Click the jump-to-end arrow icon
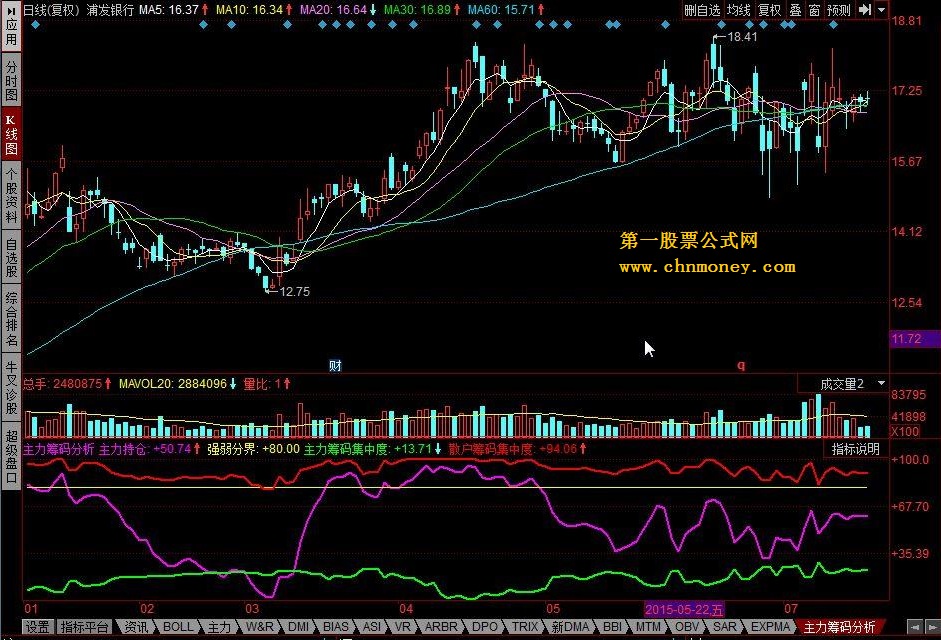The width and height of the screenshot is (941, 640). click(865, 10)
